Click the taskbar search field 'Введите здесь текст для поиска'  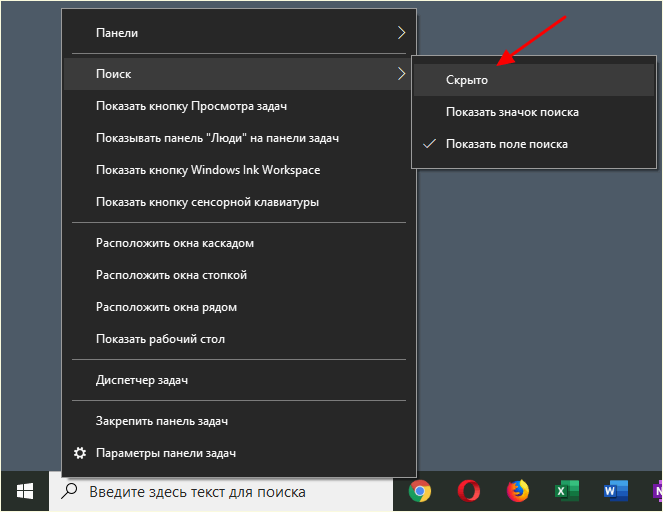click(x=221, y=491)
